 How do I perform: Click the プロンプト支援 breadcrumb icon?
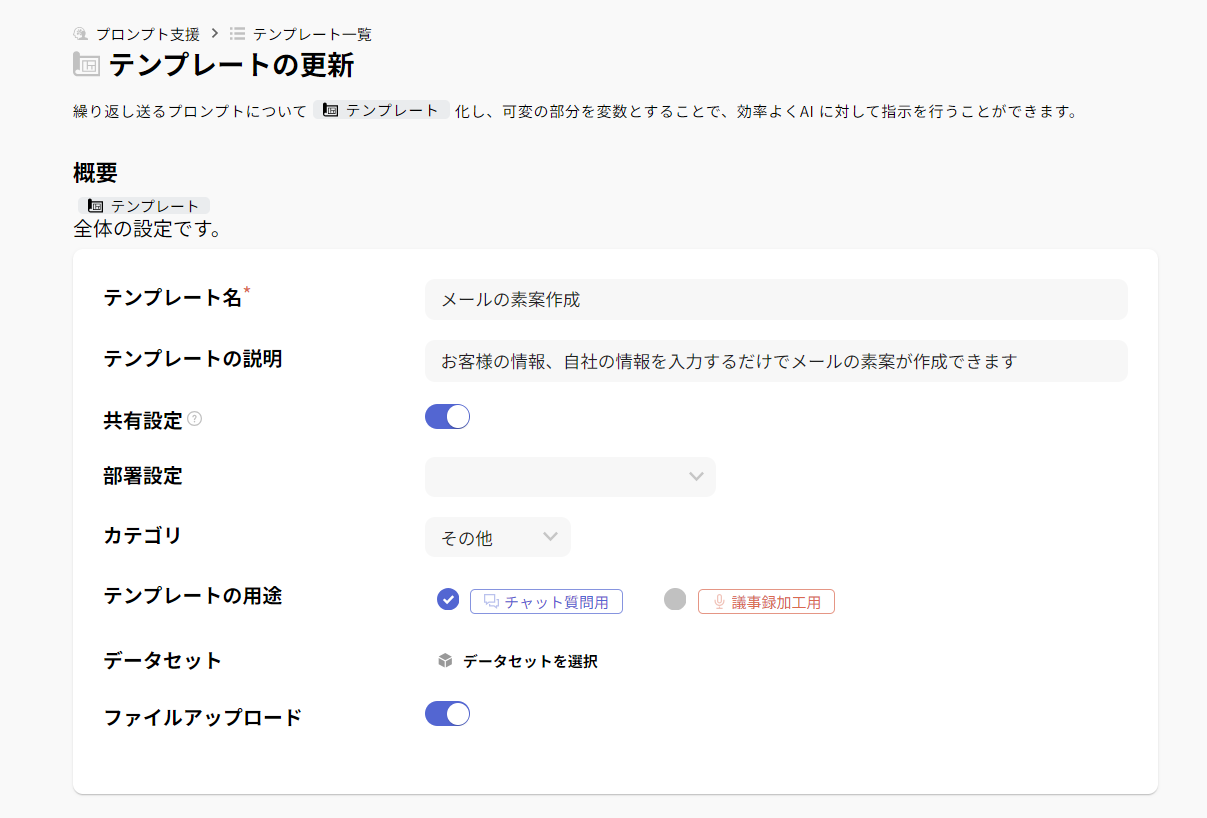[82, 34]
